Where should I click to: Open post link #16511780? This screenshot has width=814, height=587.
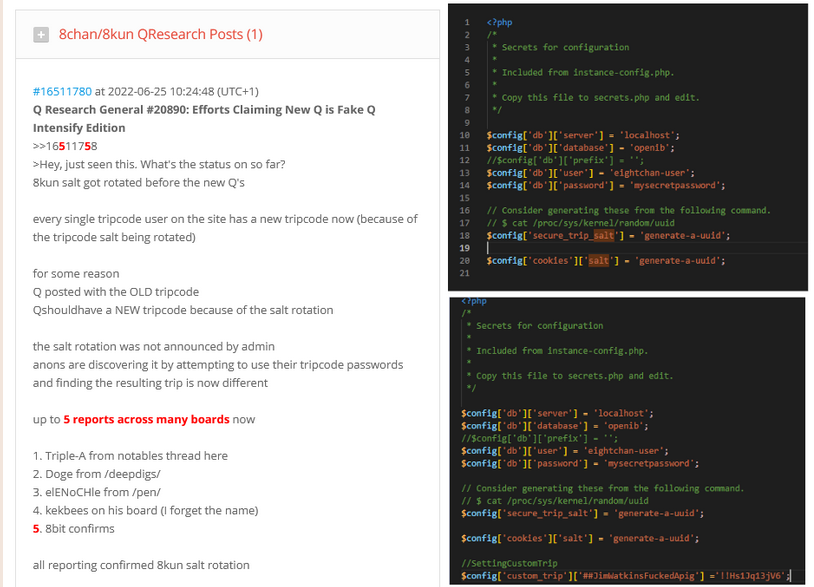coord(62,91)
